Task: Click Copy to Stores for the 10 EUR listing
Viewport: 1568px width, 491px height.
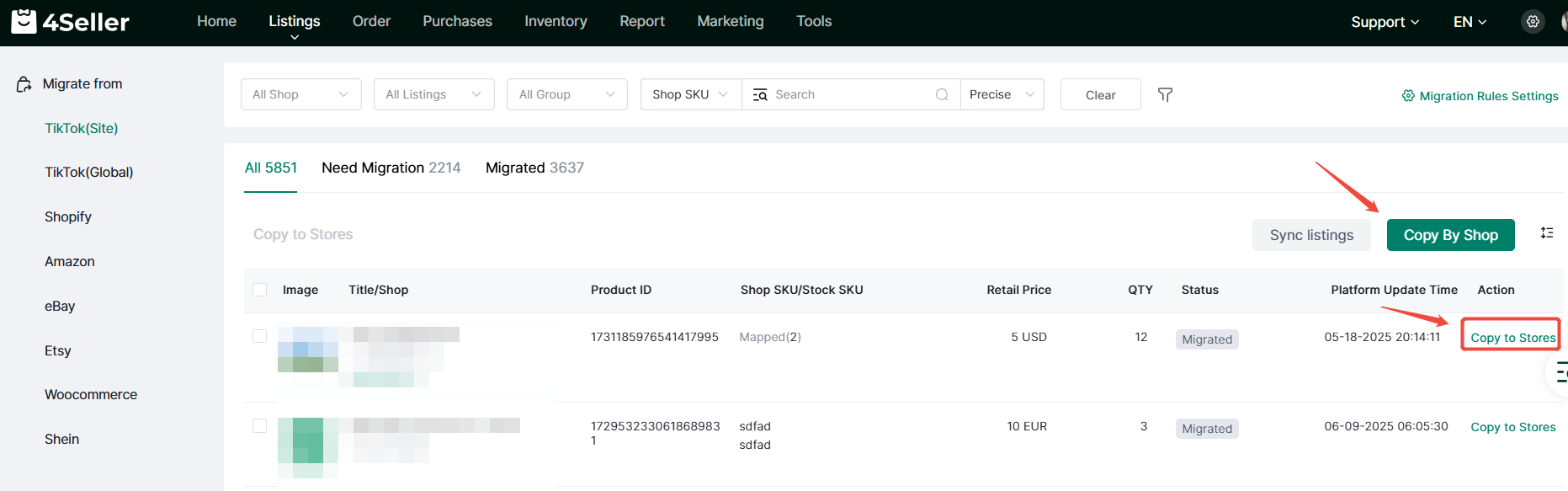Action: click(x=1512, y=427)
